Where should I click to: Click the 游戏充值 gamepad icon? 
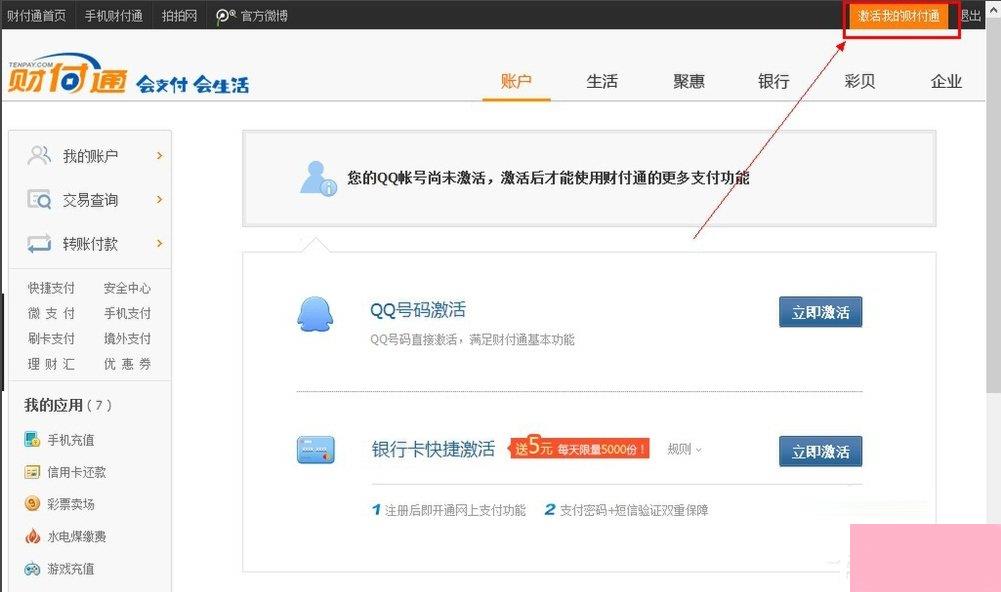point(32,568)
